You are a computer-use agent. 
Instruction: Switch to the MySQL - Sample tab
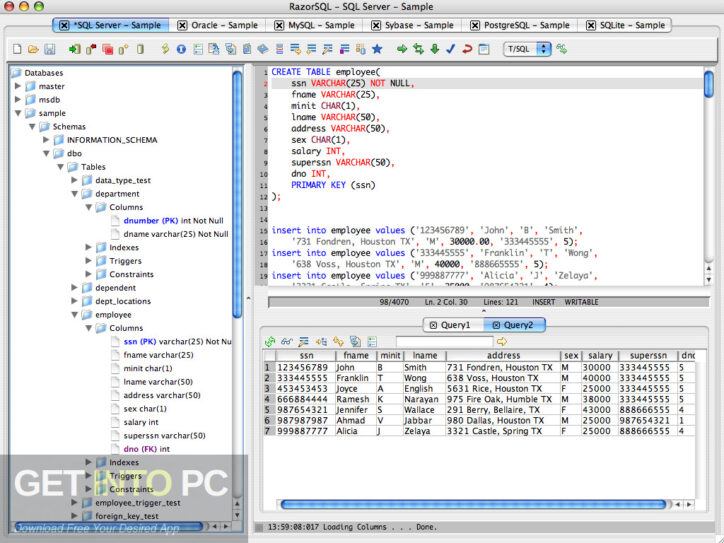tap(315, 25)
